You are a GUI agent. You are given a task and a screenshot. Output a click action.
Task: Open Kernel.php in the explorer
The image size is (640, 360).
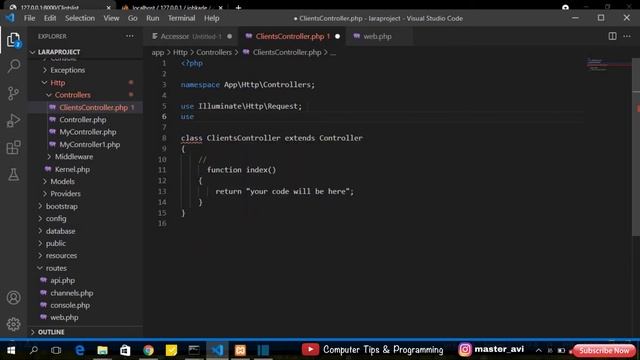click(72, 169)
